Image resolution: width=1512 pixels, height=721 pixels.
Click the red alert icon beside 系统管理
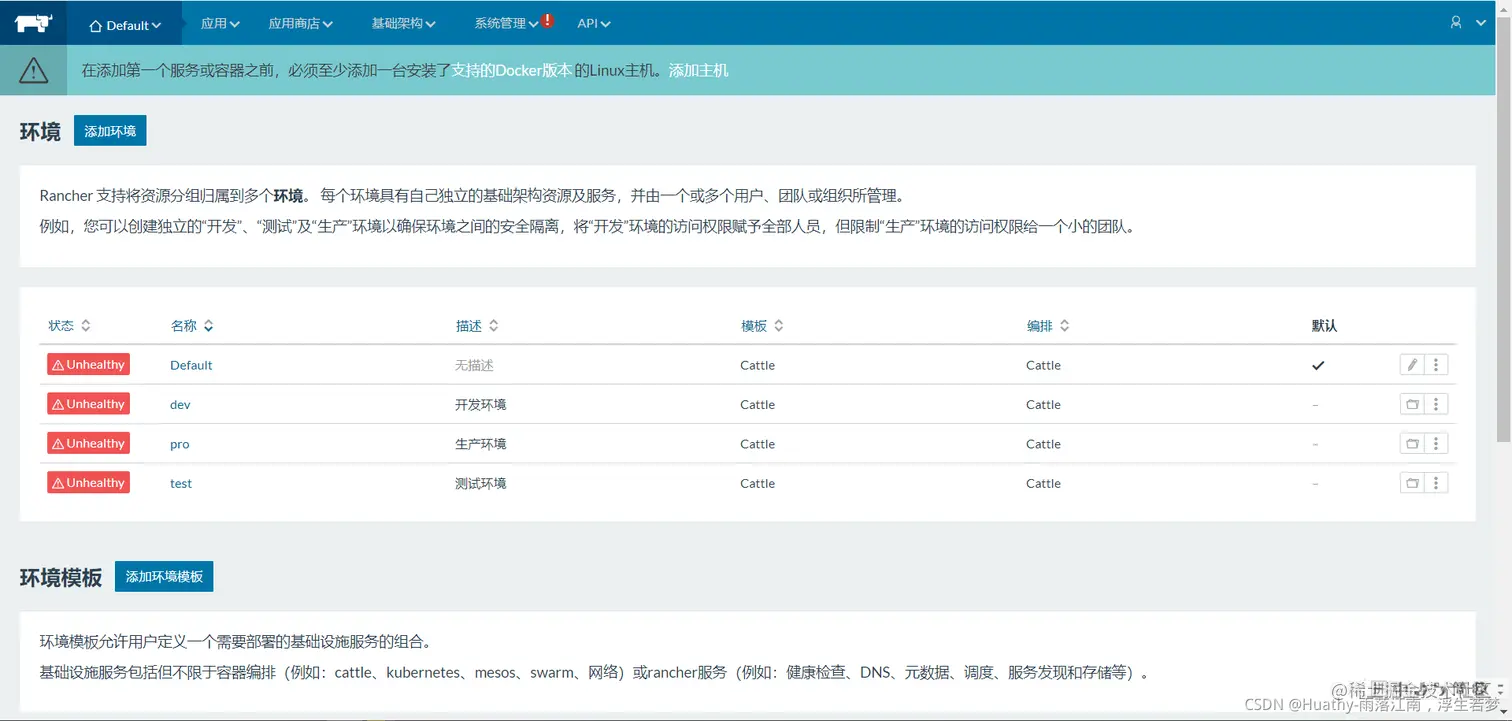click(x=548, y=20)
